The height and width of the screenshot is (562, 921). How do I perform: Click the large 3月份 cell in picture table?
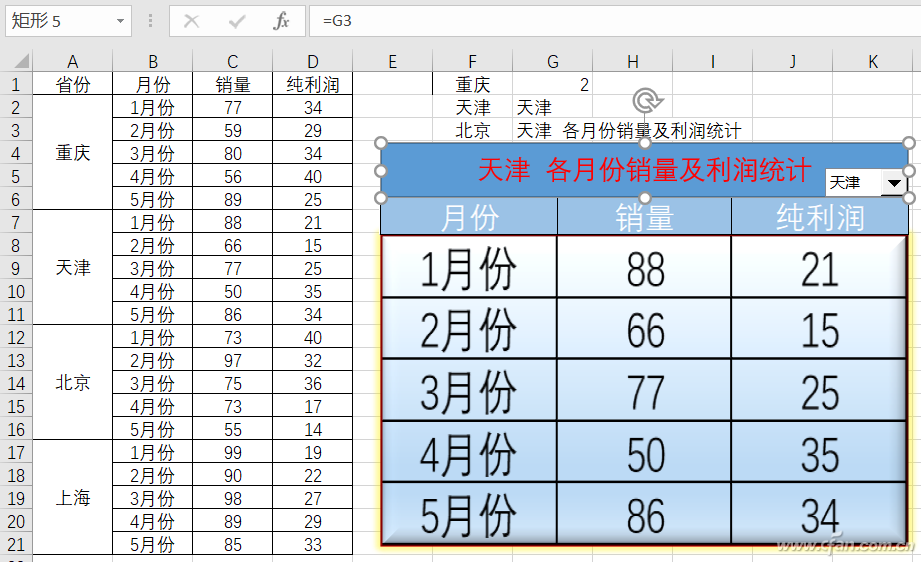coord(469,391)
